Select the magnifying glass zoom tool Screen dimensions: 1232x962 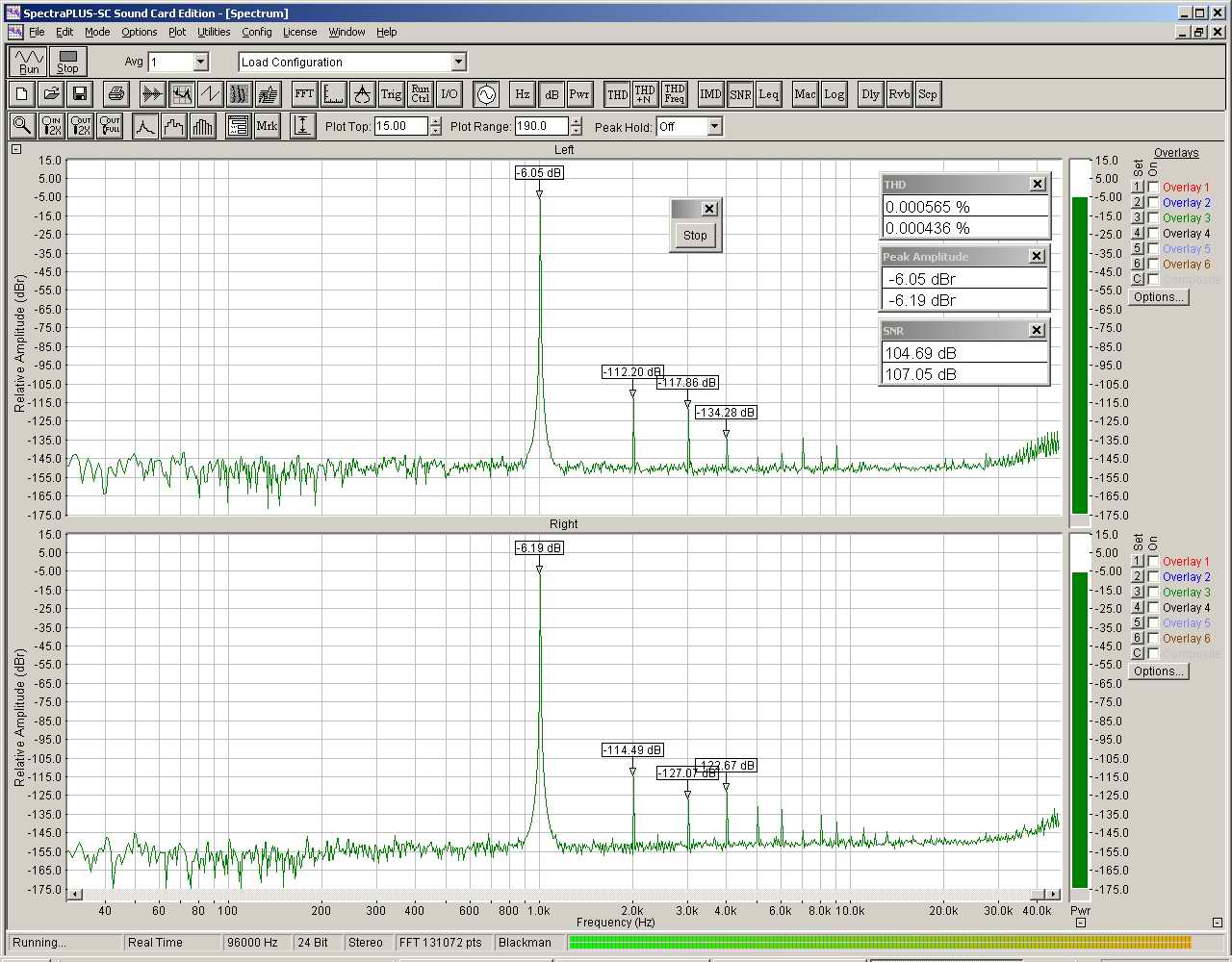click(22, 126)
